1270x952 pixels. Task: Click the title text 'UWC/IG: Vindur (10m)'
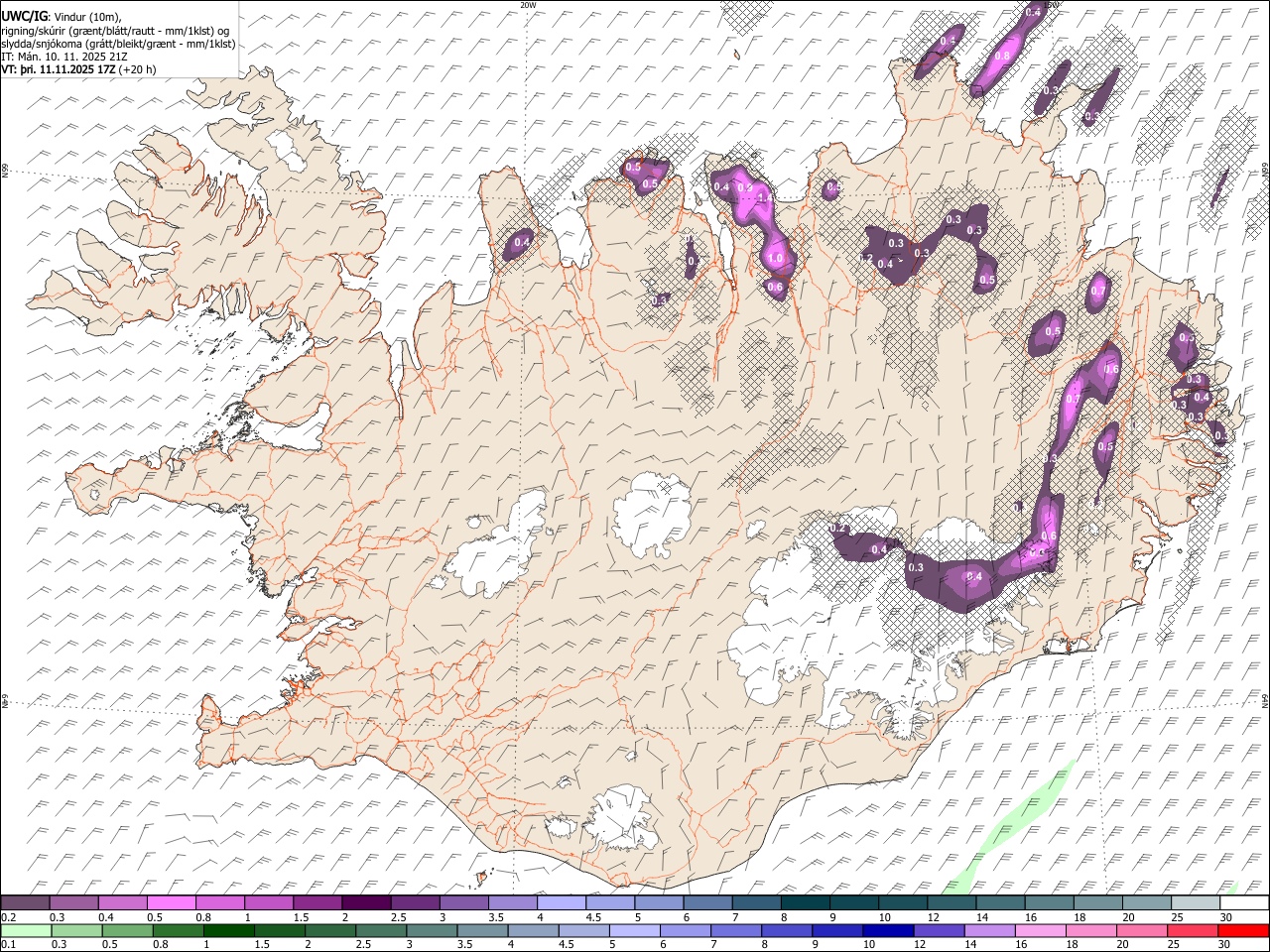[x=61, y=17]
